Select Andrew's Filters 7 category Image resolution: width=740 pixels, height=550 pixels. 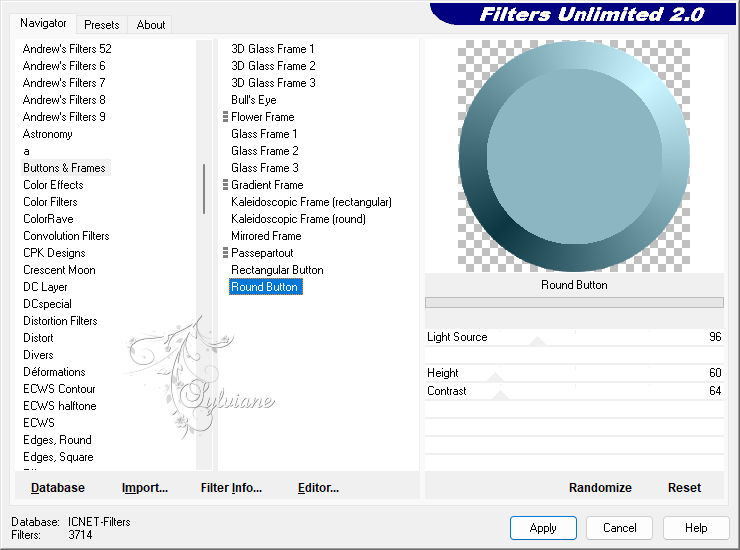pyautogui.click(x=64, y=83)
